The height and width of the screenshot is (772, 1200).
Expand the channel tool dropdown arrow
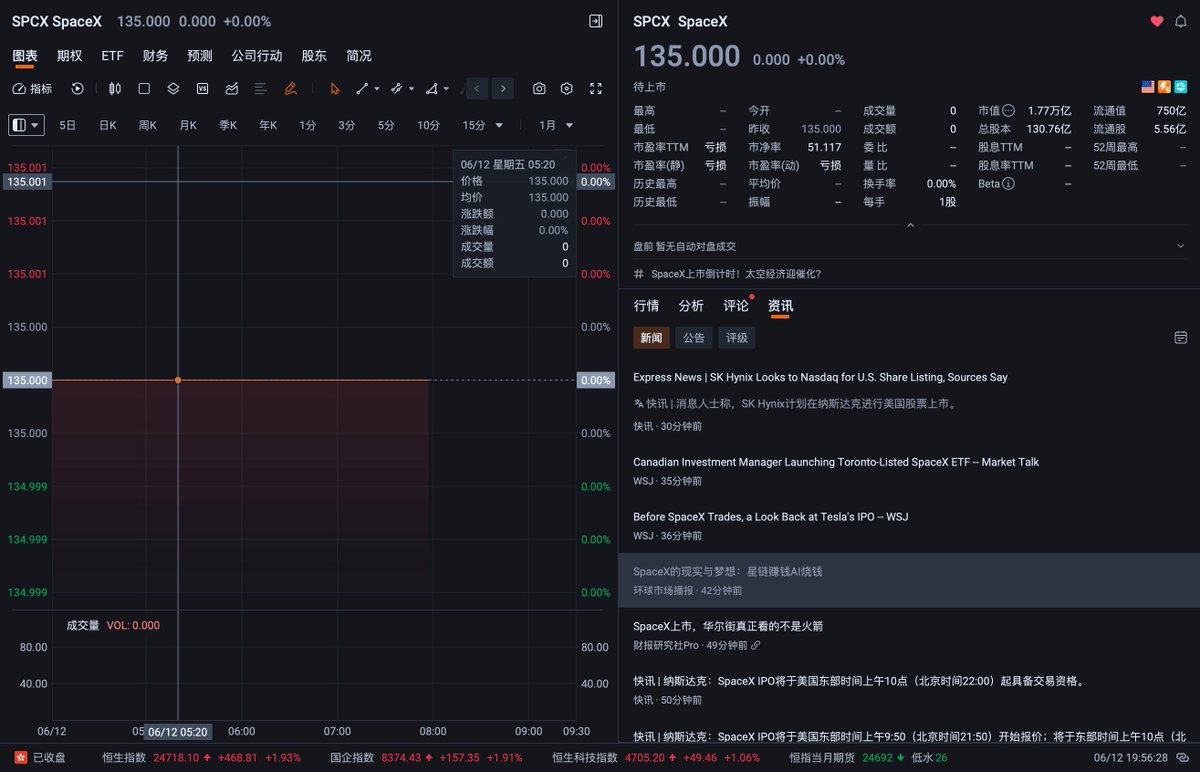point(411,89)
